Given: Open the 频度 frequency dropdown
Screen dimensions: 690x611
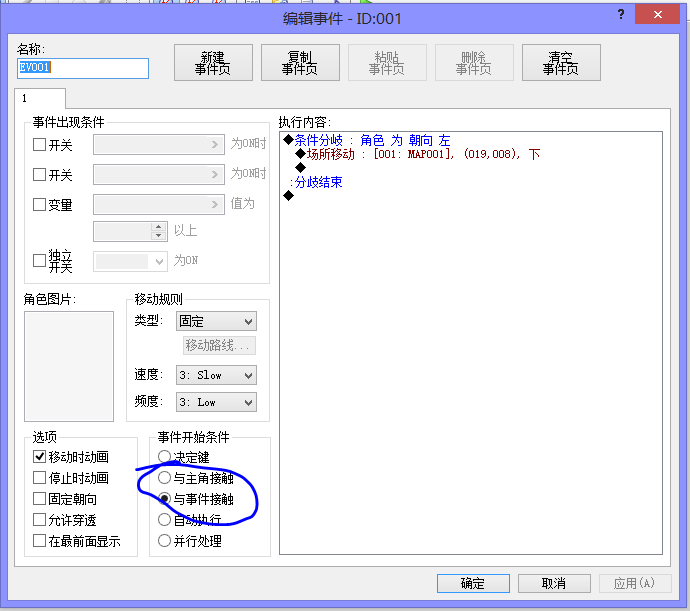Looking at the screenshot, I should 216,402.
